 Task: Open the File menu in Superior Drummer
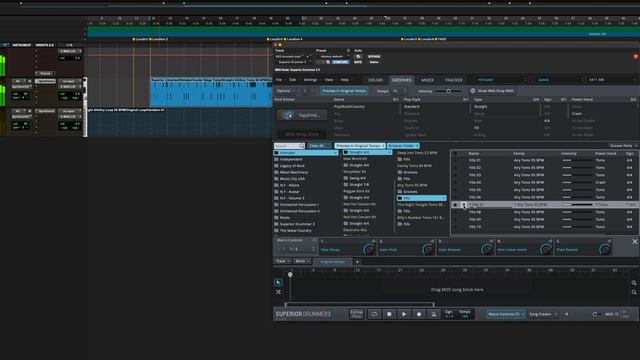tap(279, 80)
